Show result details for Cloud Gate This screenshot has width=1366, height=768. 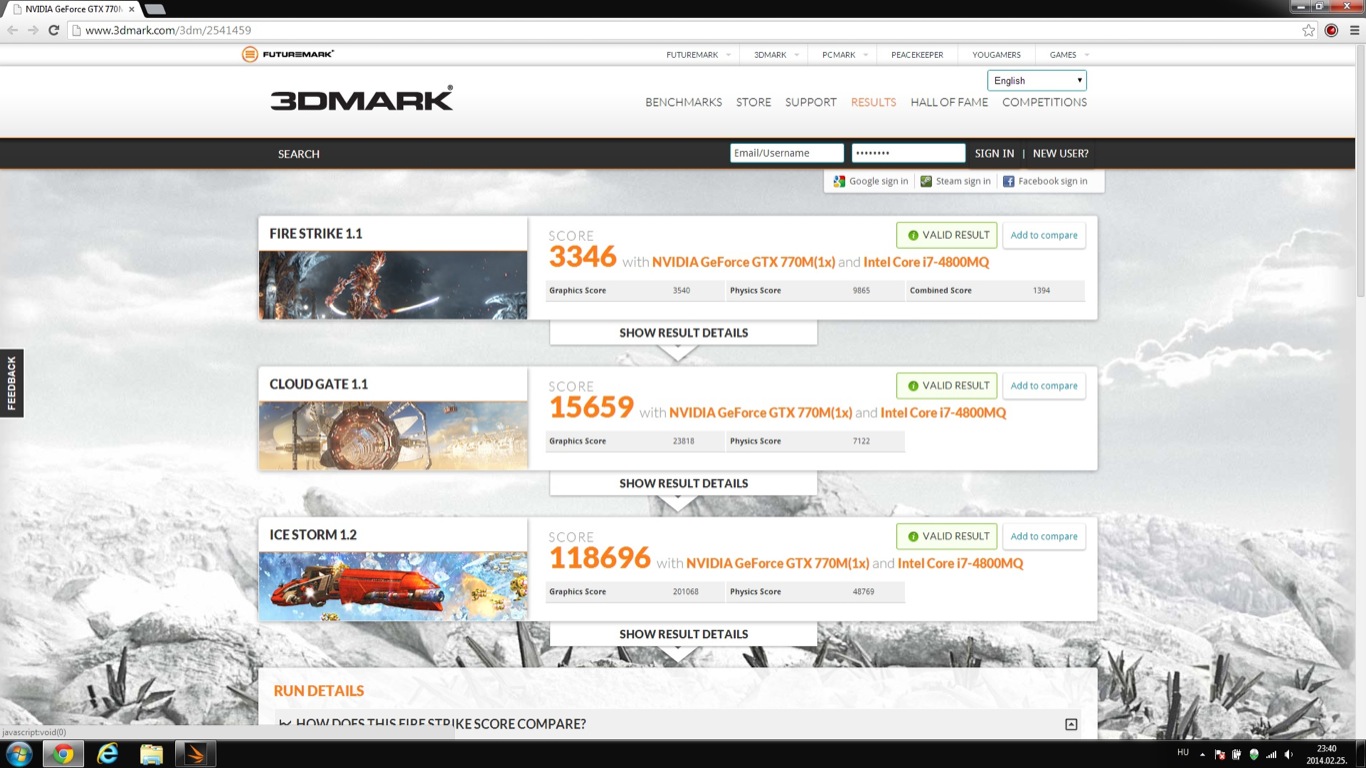(x=683, y=483)
